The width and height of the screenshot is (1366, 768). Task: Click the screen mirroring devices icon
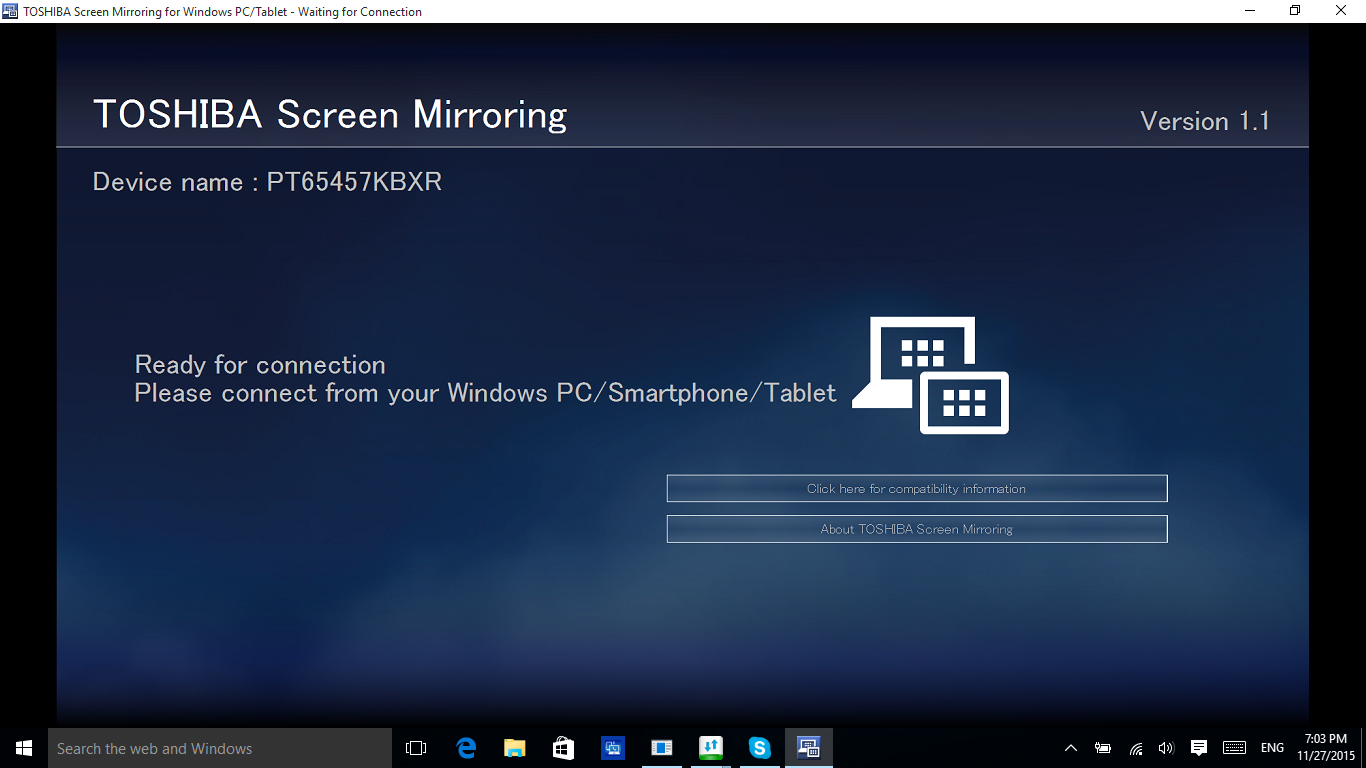[930, 375]
